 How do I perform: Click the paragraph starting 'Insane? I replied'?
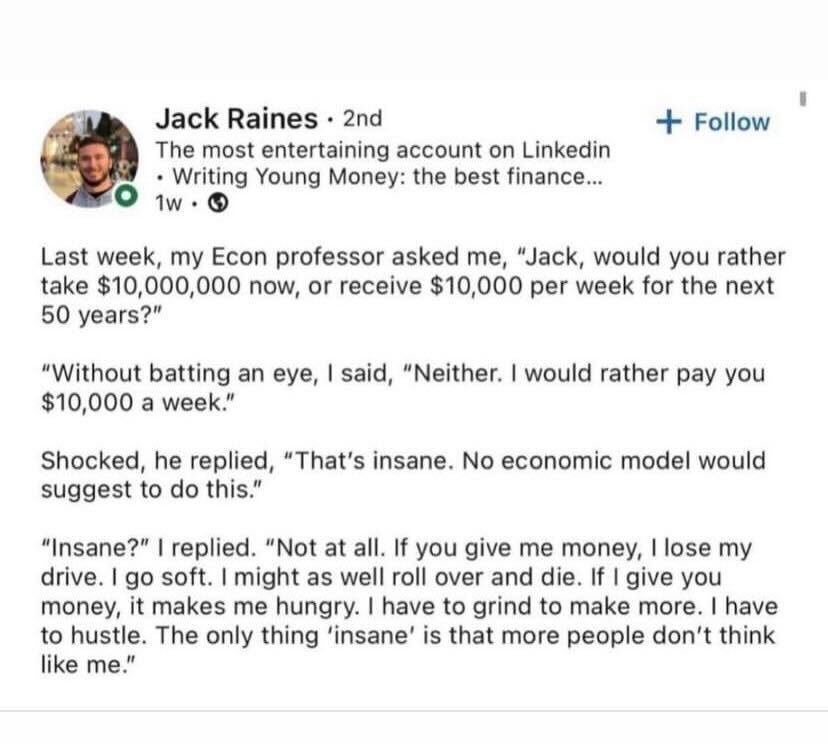(410, 606)
